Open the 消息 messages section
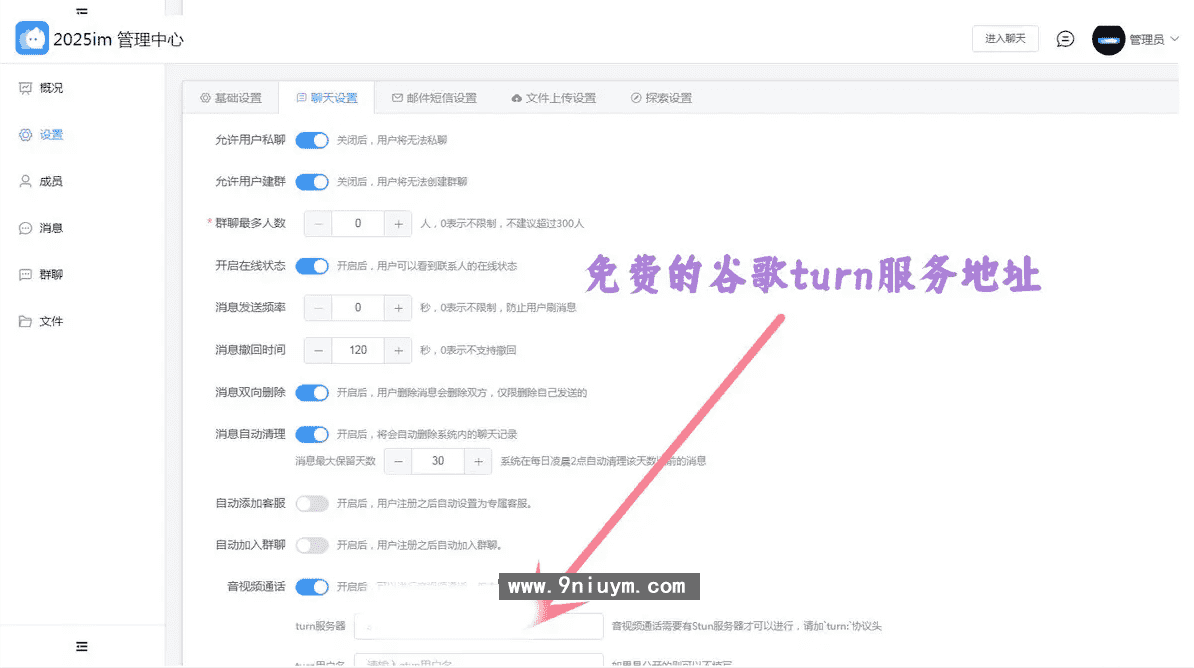 tap(49, 228)
